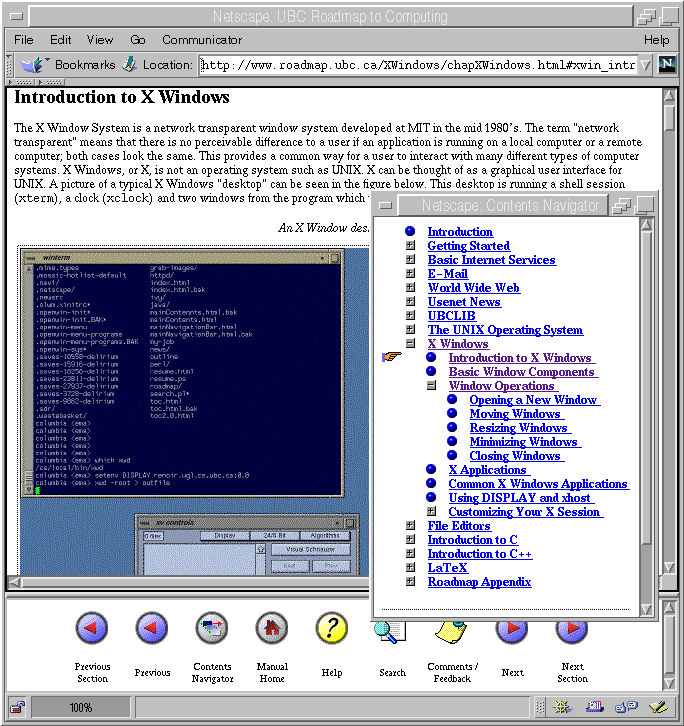Open Composer component icon in status bar
This screenshot has width=684, height=726.
coord(658,707)
